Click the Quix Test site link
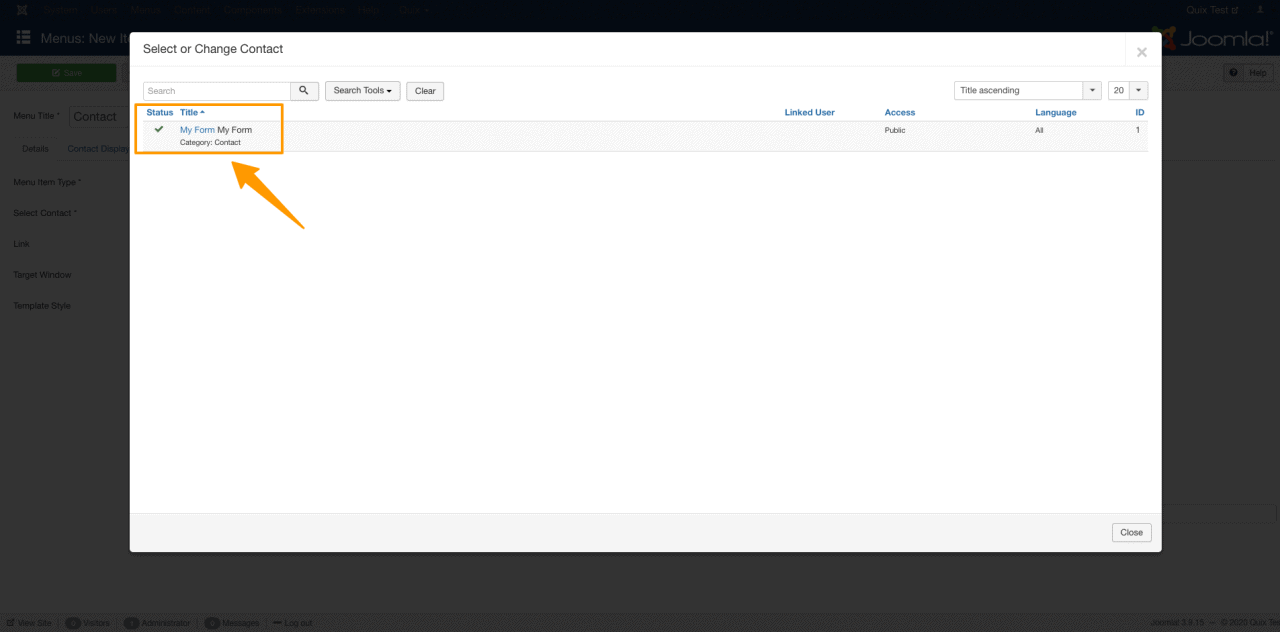1280x632 pixels. [x=1213, y=10]
